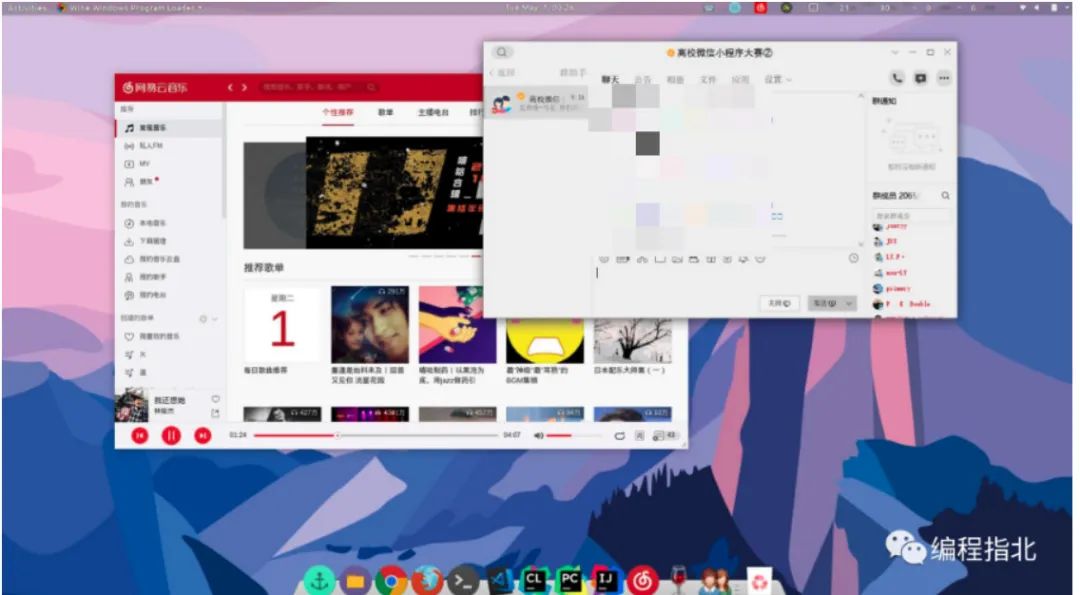Open the chat window's more options icon
This screenshot has width=1080, height=595.
pos(944,79)
